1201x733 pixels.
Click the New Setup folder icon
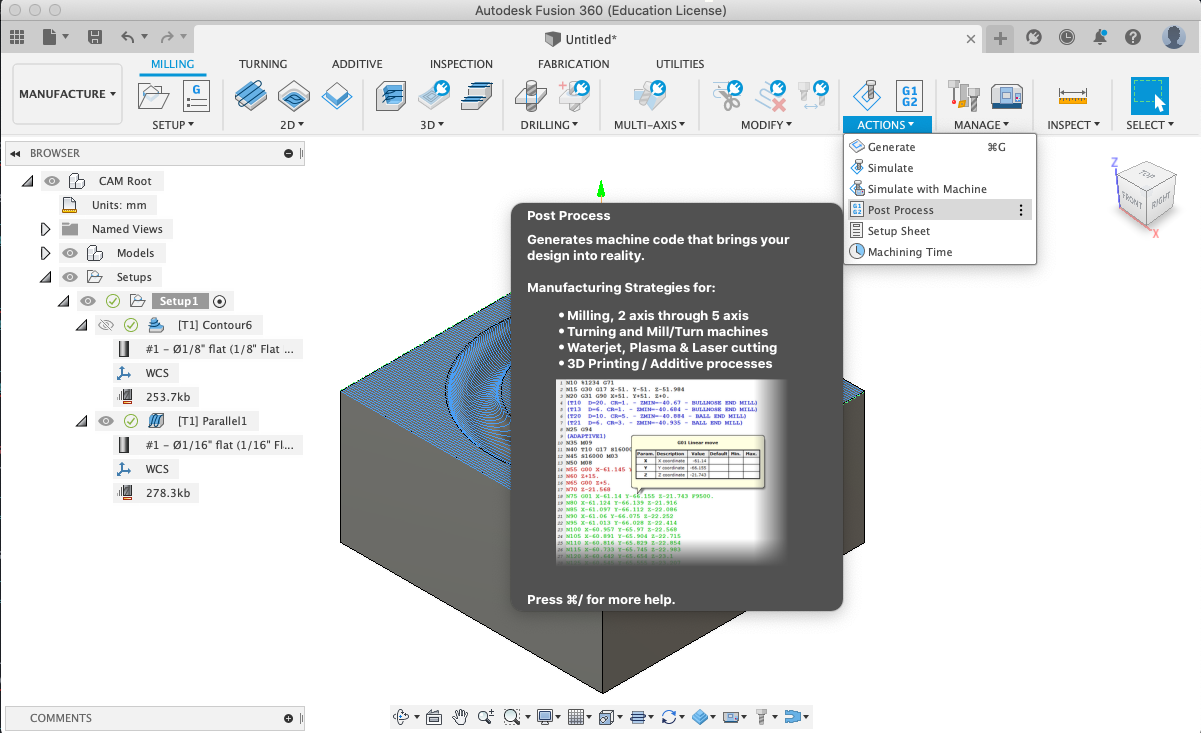154,96
